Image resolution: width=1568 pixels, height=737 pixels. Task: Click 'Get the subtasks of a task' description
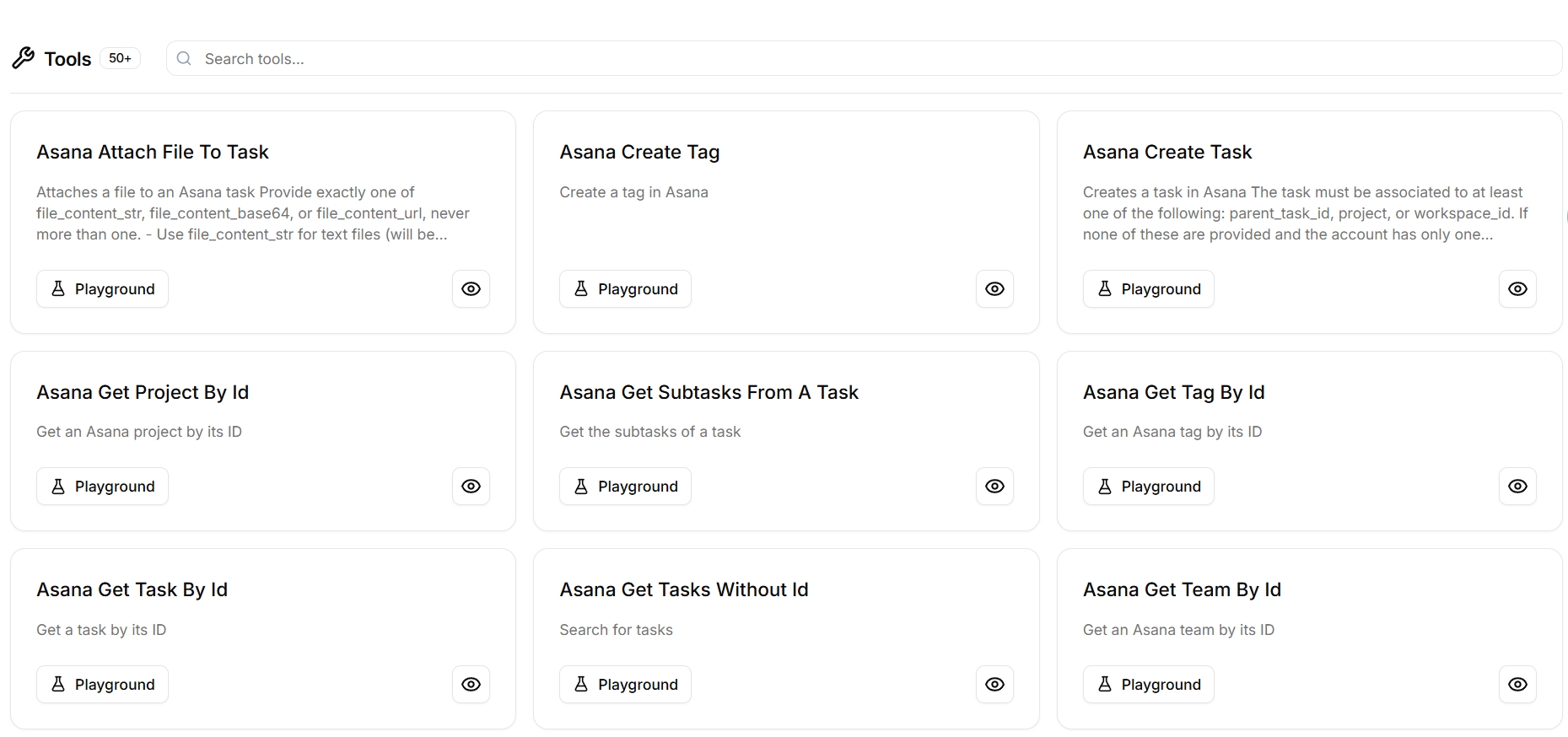point(649,432)
